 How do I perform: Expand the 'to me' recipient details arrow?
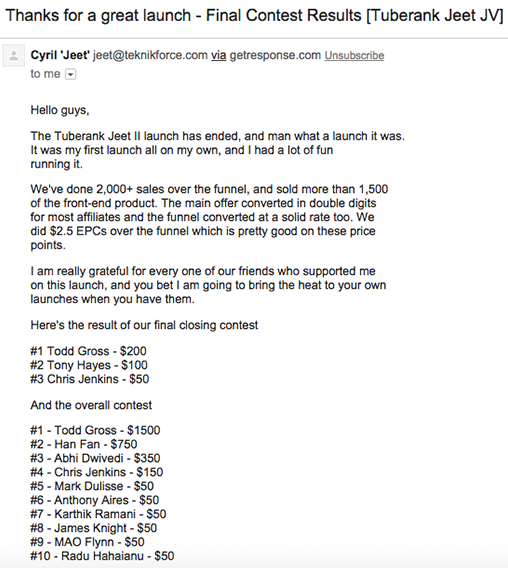70,75
